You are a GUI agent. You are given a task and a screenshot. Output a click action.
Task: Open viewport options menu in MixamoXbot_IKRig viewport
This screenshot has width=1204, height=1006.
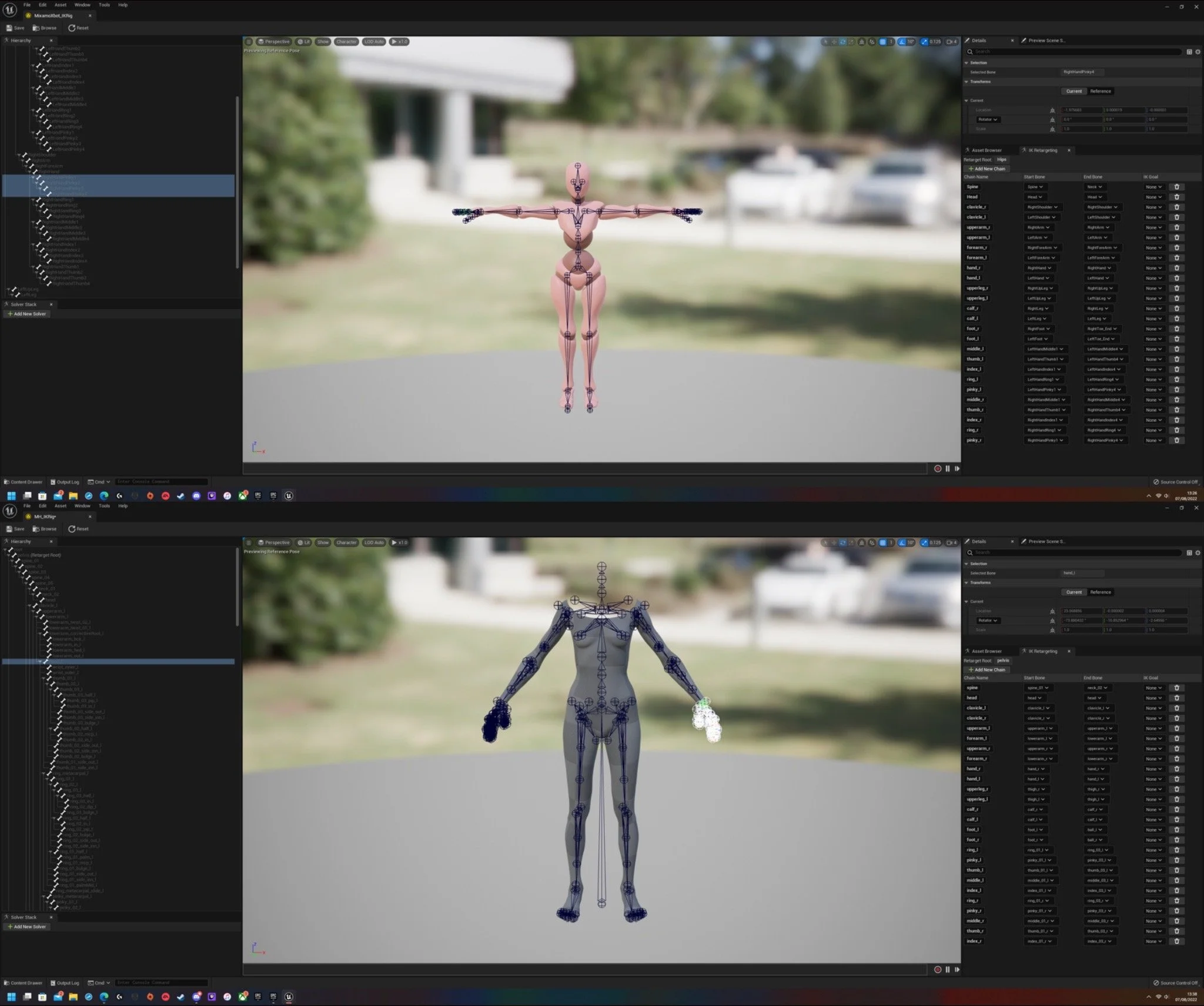click(x=249, y=42)
